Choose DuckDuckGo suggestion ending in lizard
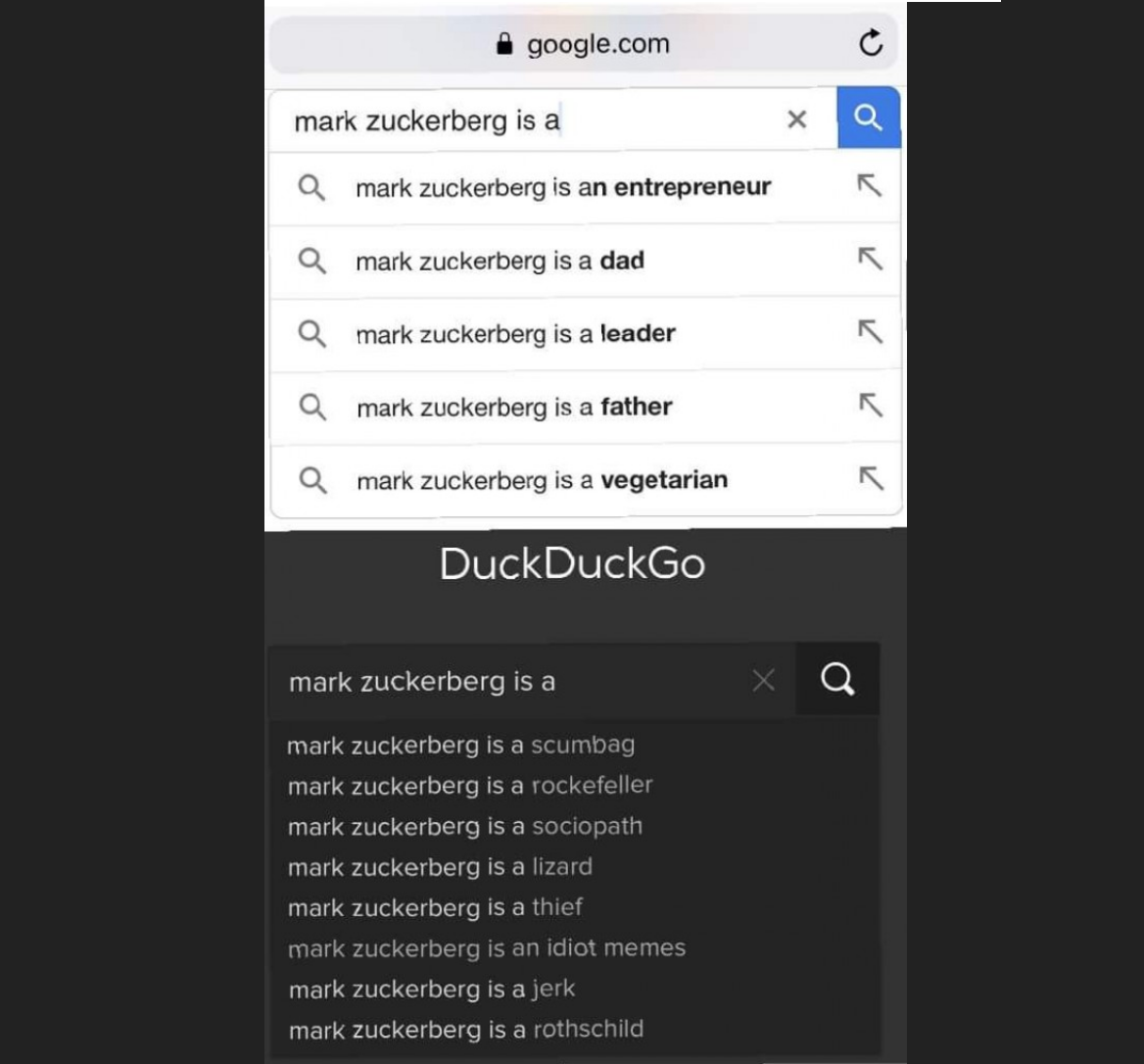The width and height of the screenshot is (1144, 1064). point(440,867)
